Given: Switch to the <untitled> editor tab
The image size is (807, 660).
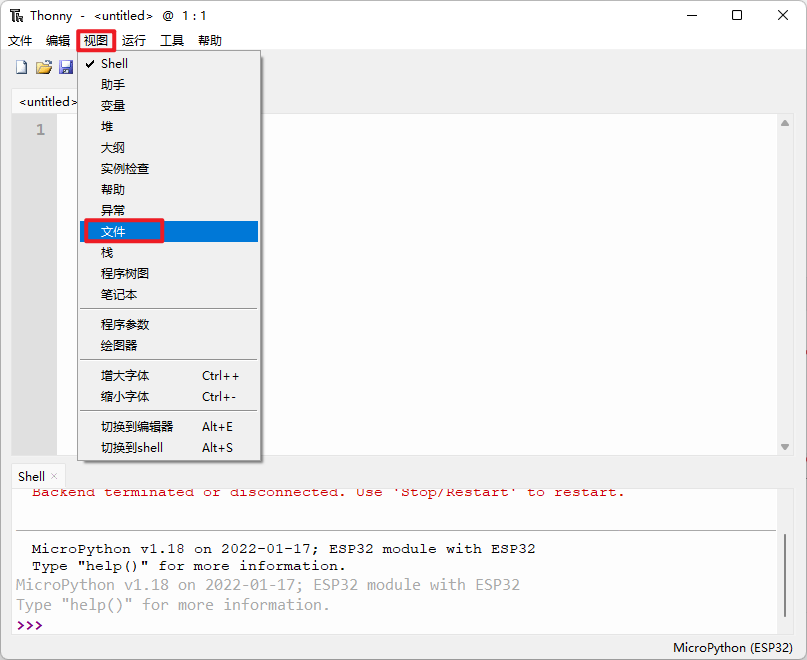Looking at the screenshot, I should 46,101.
